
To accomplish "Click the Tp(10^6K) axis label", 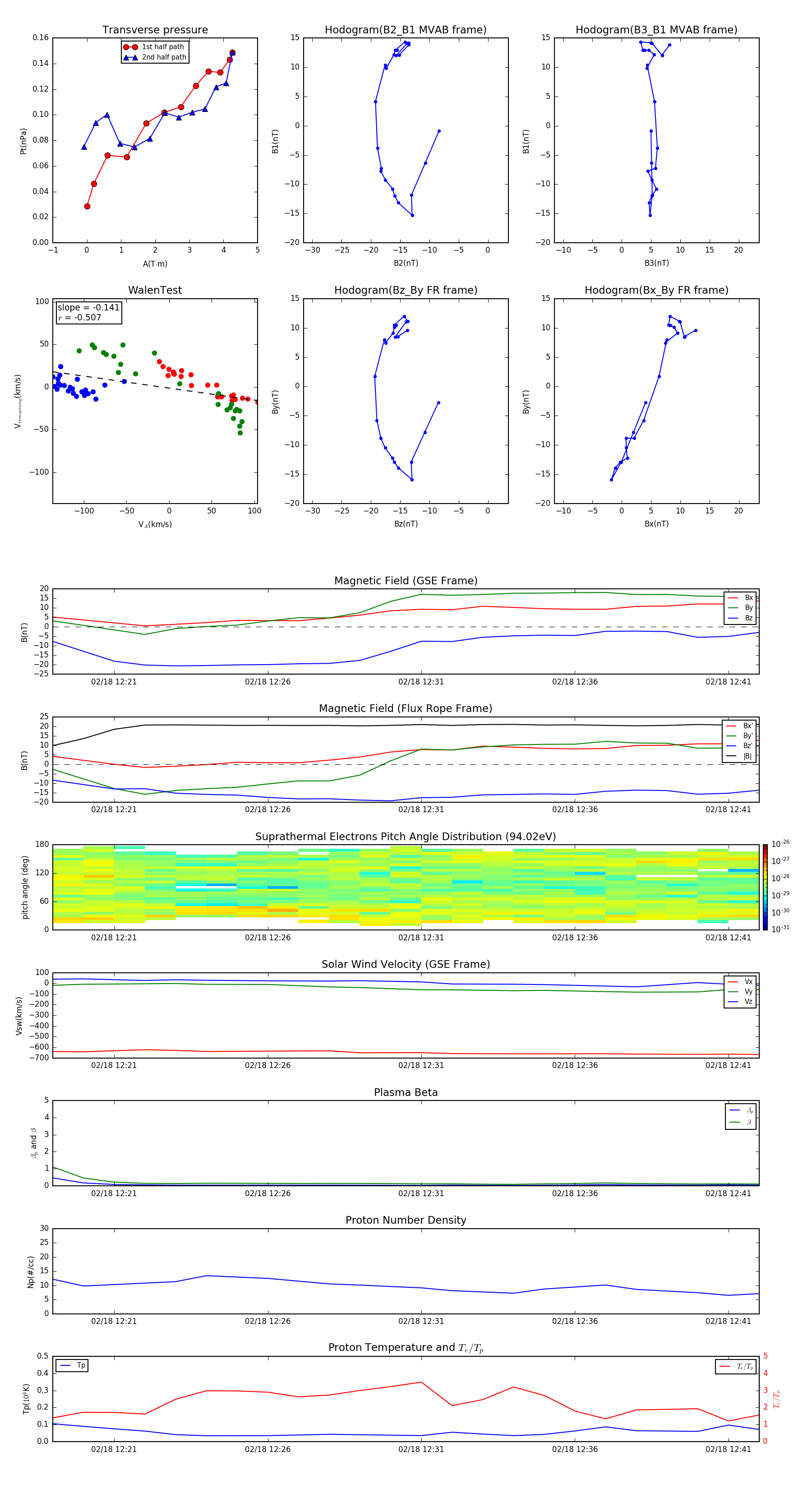I will [27, 1399].
